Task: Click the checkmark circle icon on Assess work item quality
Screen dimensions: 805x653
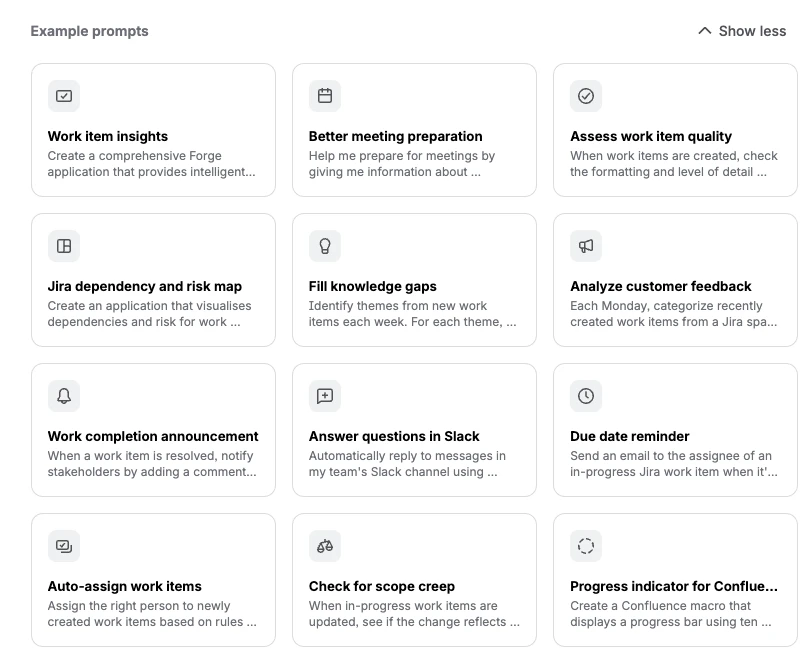Action: [586, 96]
